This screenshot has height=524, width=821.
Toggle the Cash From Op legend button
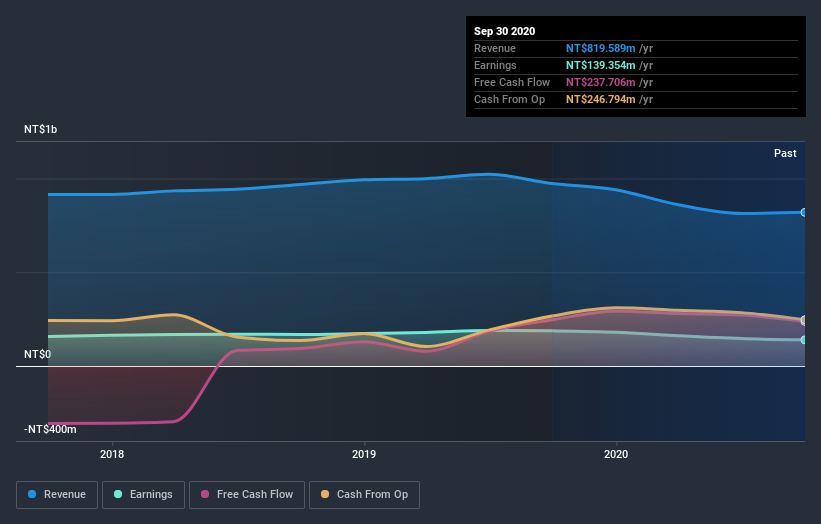pos(364,495)
